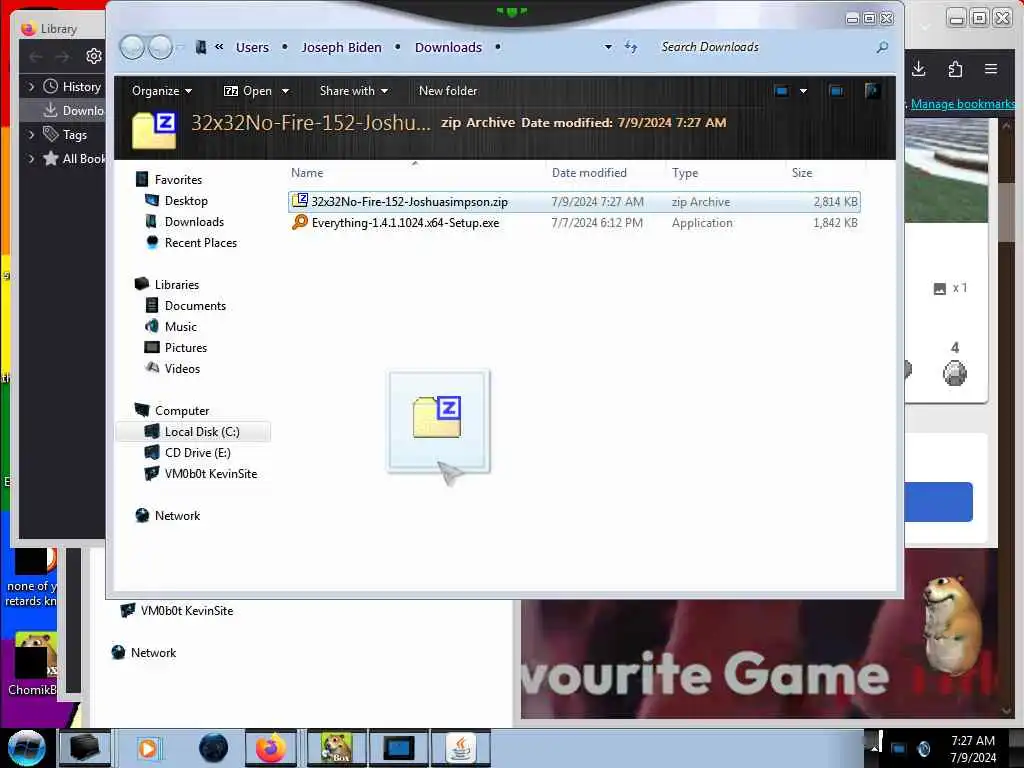Select Network in the back Explorer window
The image size is (1024, 768).
pos(153,652)
